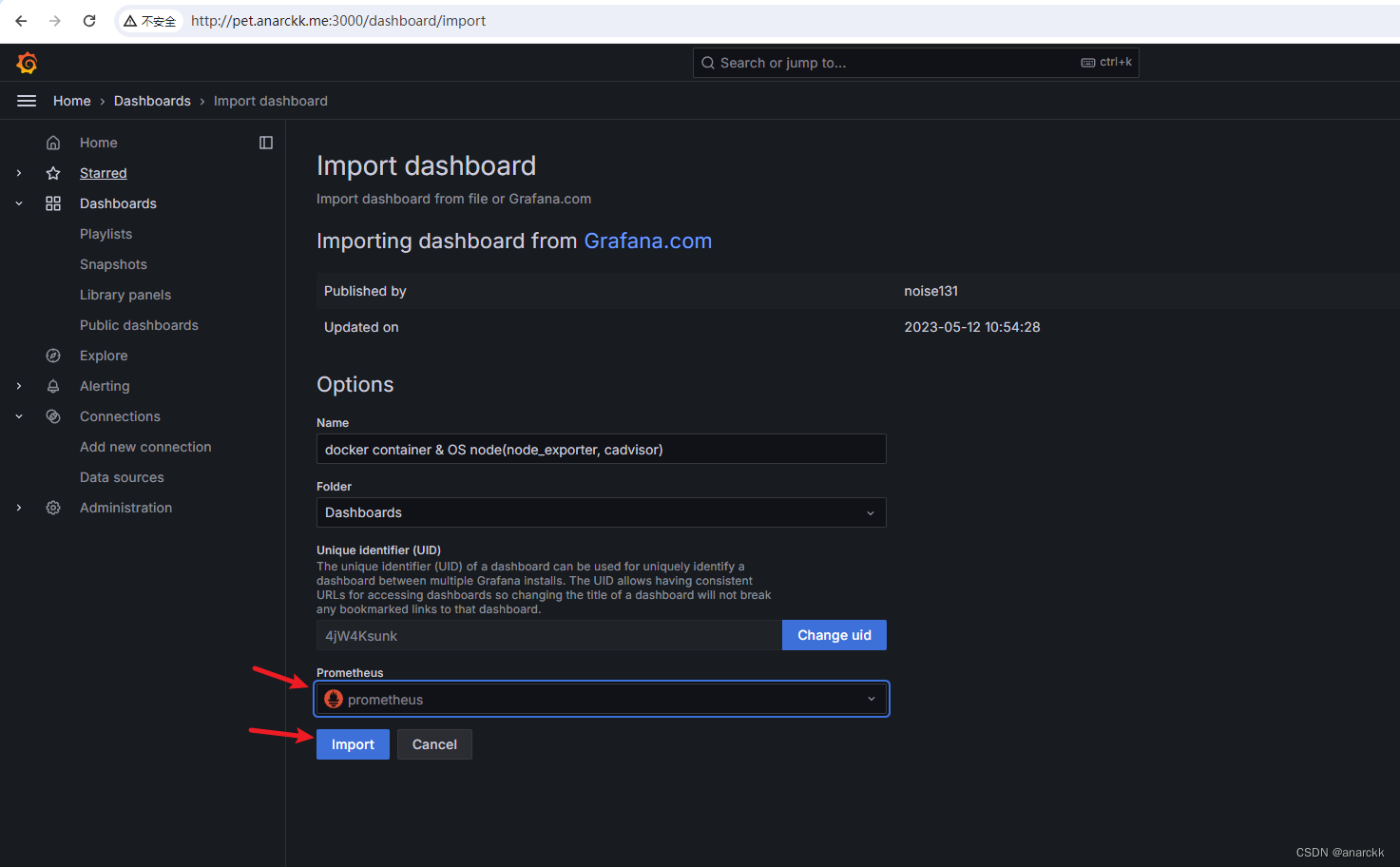Click the publisher name noise131
Viewport: 1400px width, 867px height.
931,291
